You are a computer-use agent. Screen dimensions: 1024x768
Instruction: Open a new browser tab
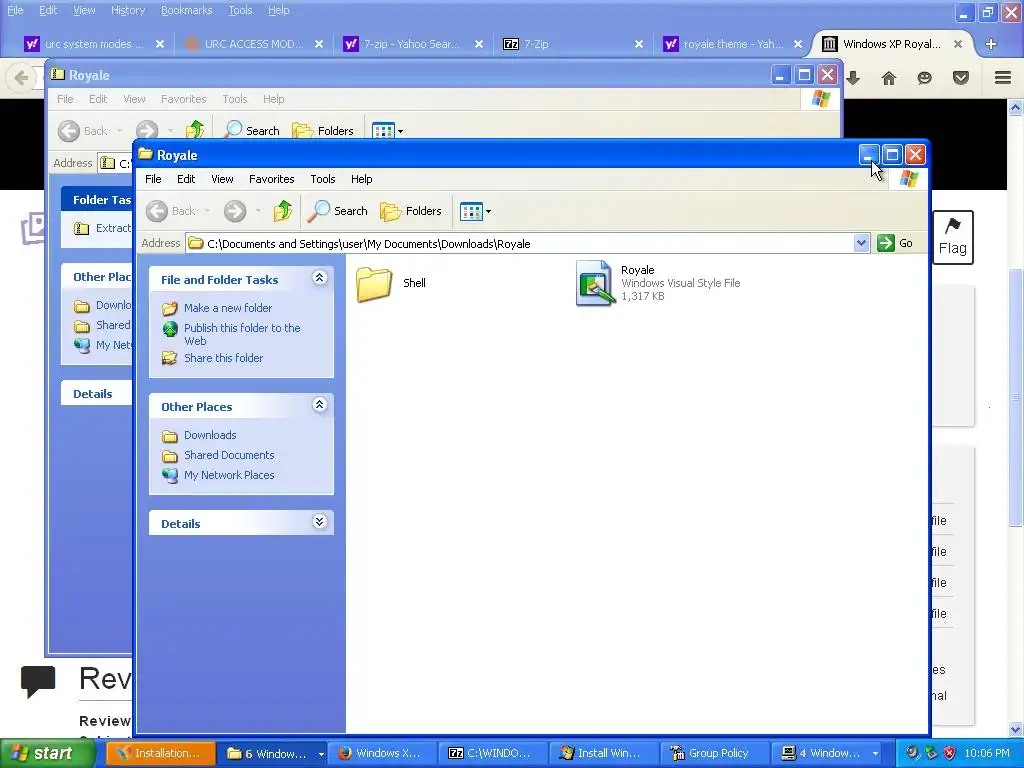click(991, 44)
